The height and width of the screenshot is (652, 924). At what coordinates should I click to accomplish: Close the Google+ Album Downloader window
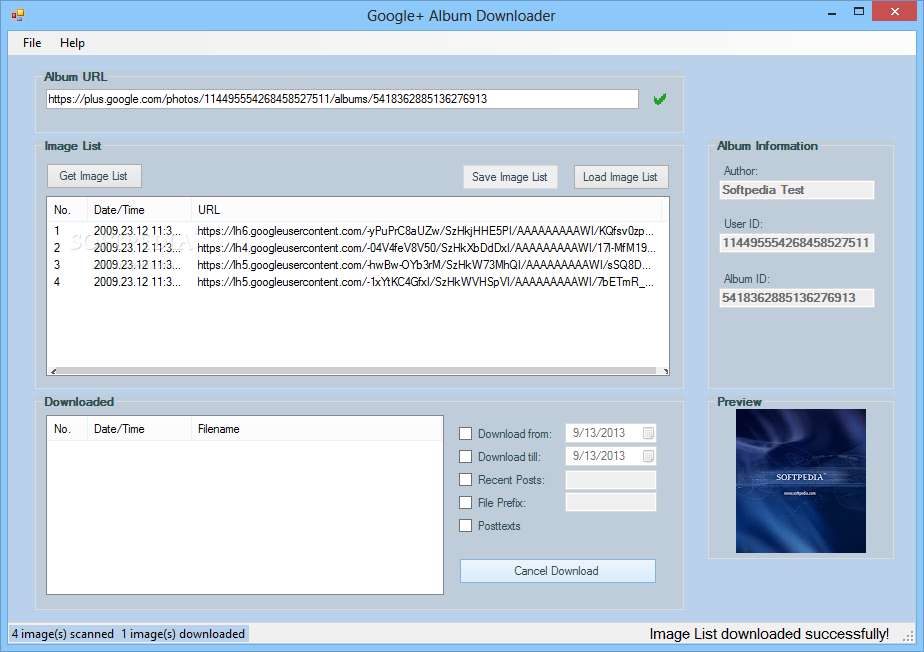pos(895,11)
